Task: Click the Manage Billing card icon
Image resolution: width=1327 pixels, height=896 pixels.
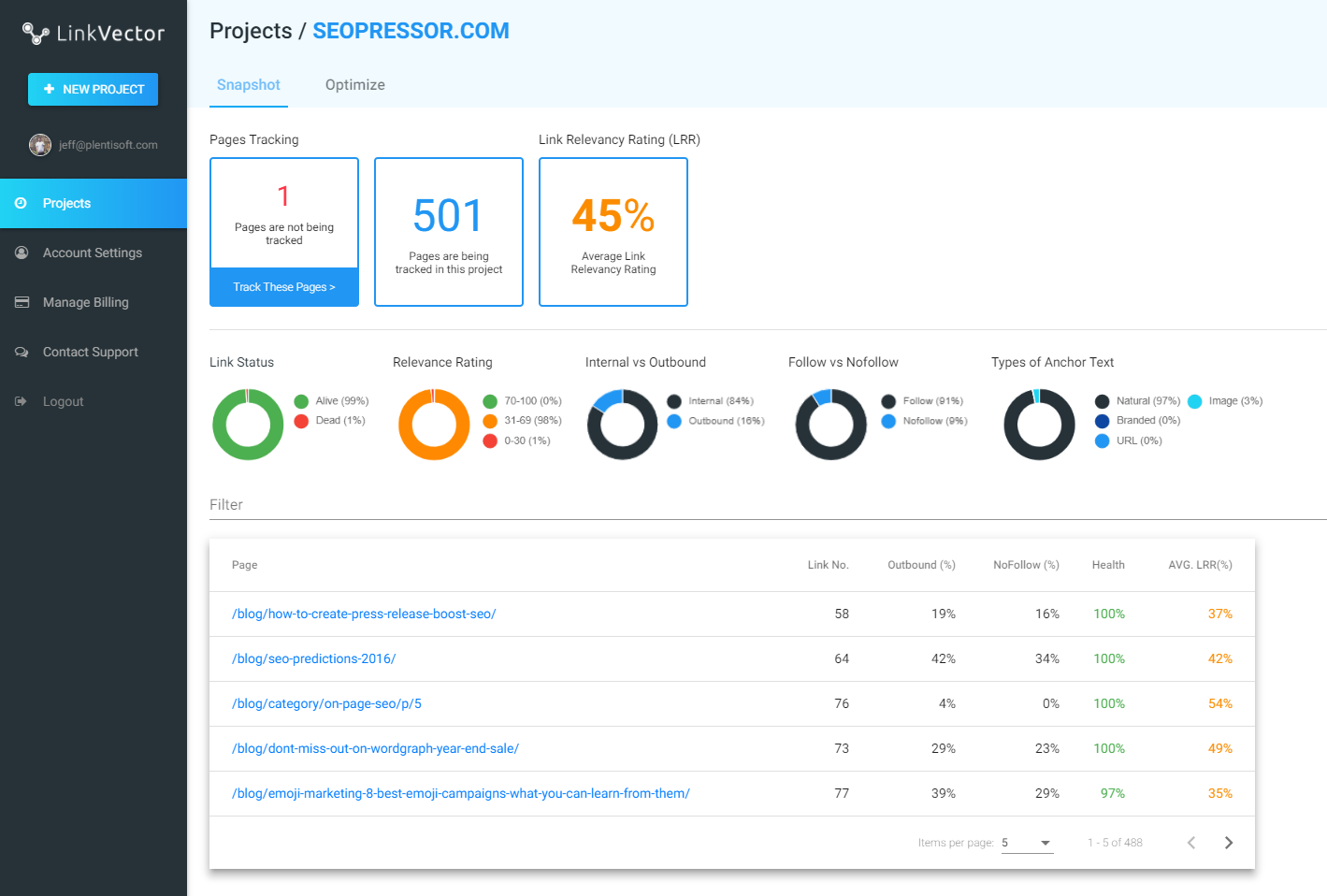Action: coord(22,302)
